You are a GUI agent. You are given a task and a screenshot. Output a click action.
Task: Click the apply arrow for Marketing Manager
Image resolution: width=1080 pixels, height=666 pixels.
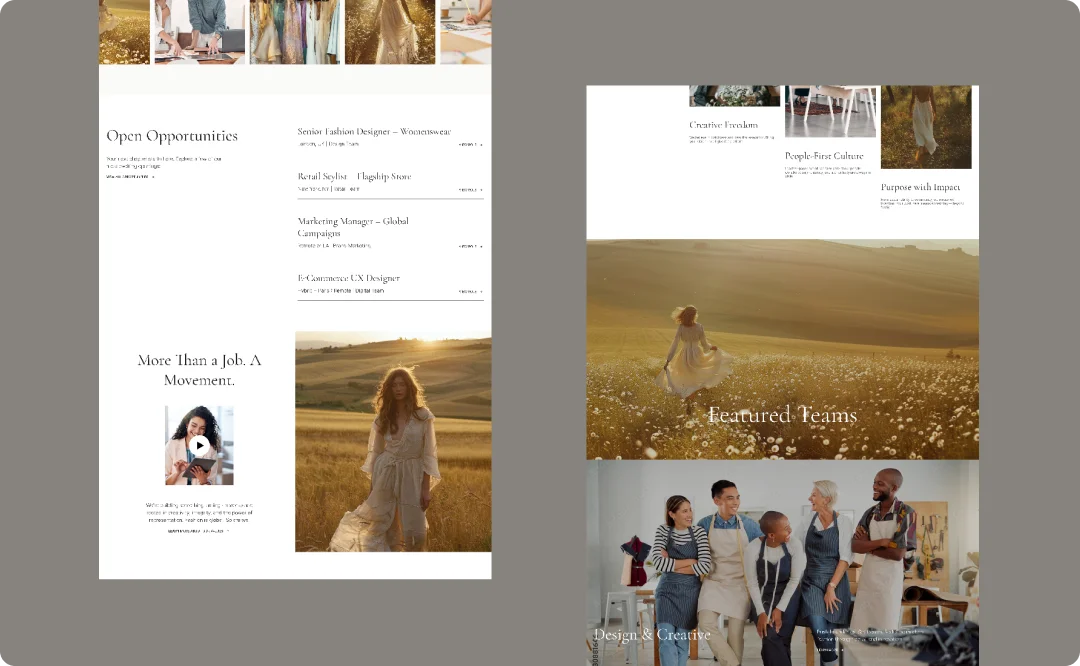pyautogui.click(x=470, y=246)
